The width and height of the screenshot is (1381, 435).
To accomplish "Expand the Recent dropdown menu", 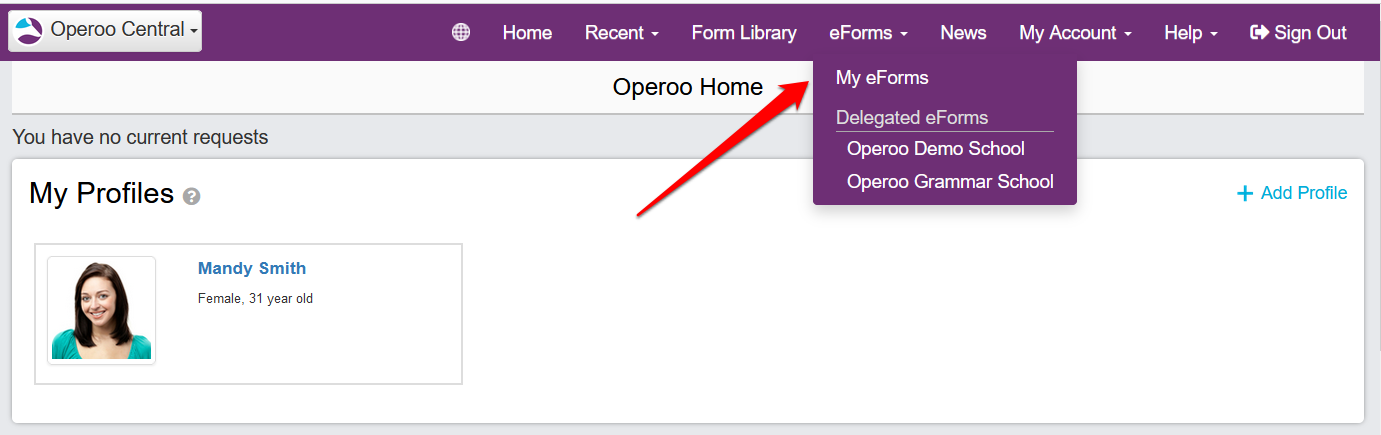I will [621, 33].
